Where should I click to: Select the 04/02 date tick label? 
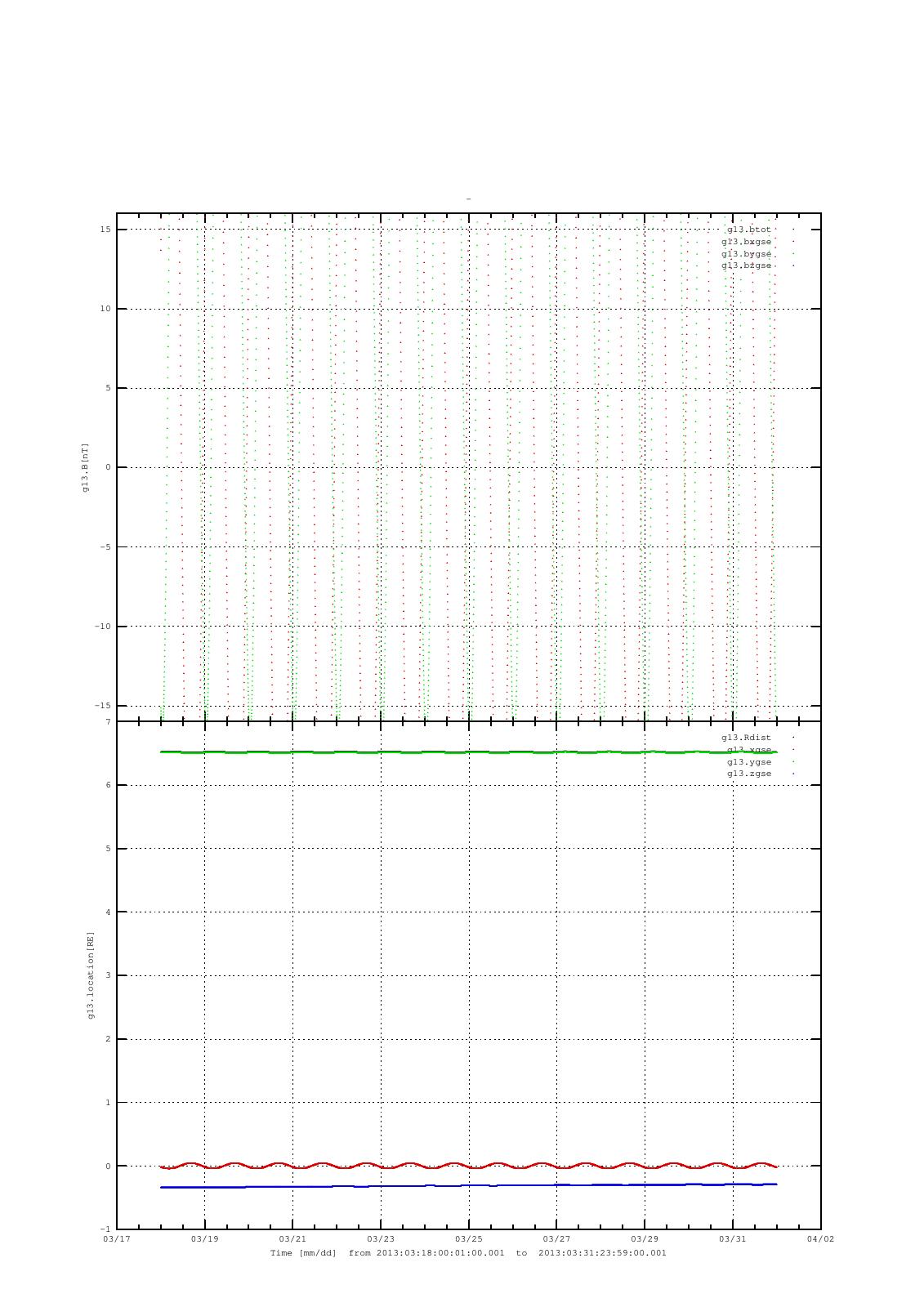click(x=821, y=1239)
